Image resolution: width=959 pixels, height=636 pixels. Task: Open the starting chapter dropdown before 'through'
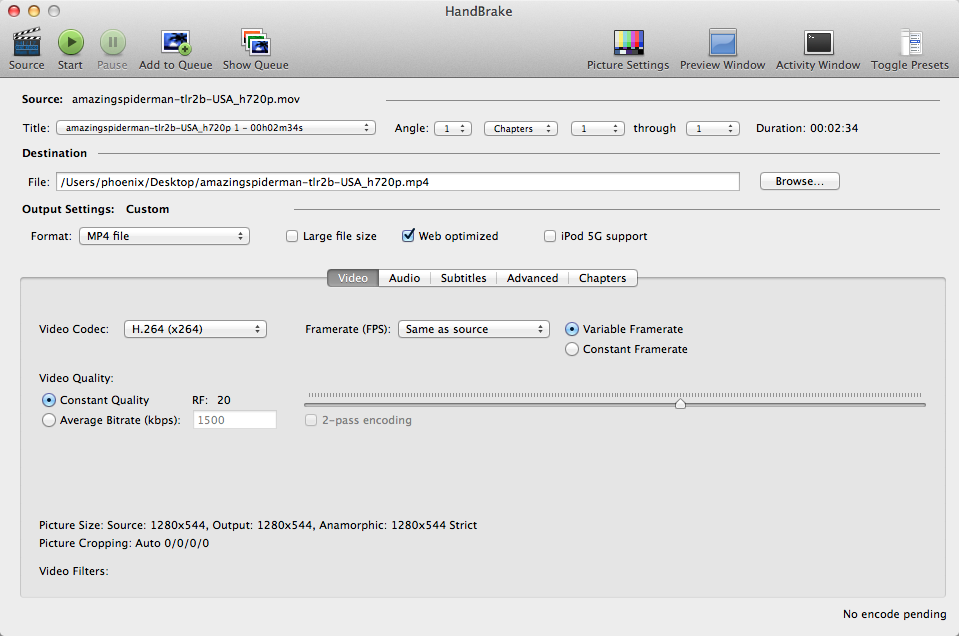[x=598, y=128]
